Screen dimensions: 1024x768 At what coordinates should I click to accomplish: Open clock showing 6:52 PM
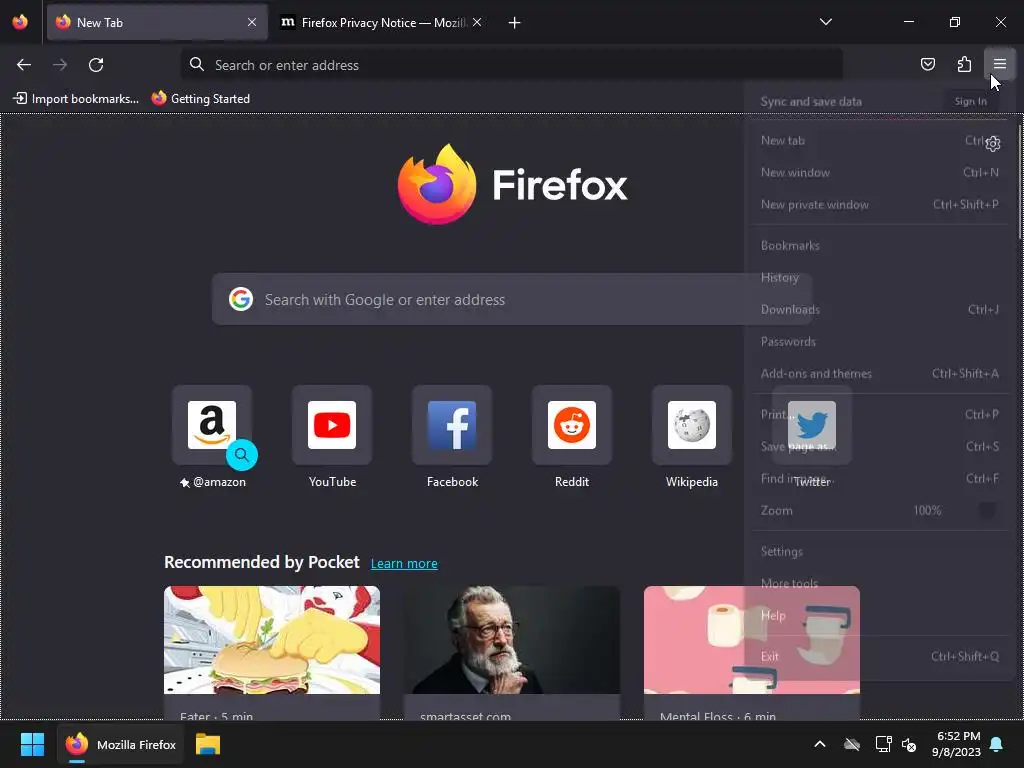click(956, 744)
